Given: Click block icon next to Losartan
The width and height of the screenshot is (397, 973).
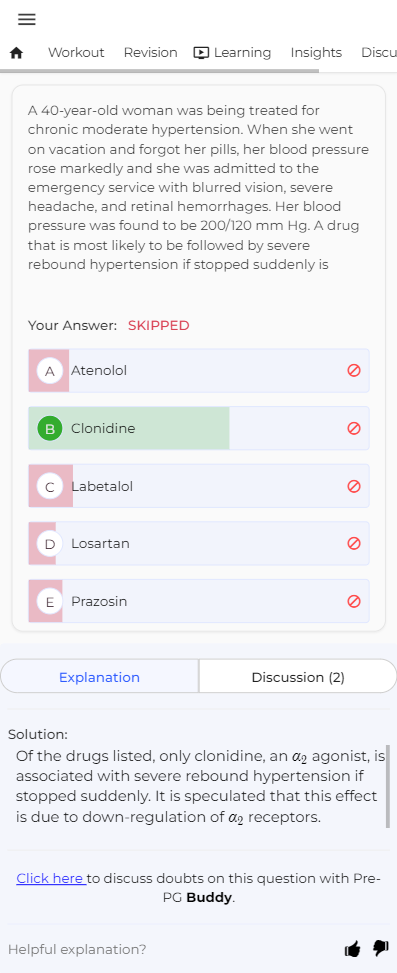Looking at the screenshot, I should pos(354,544).
